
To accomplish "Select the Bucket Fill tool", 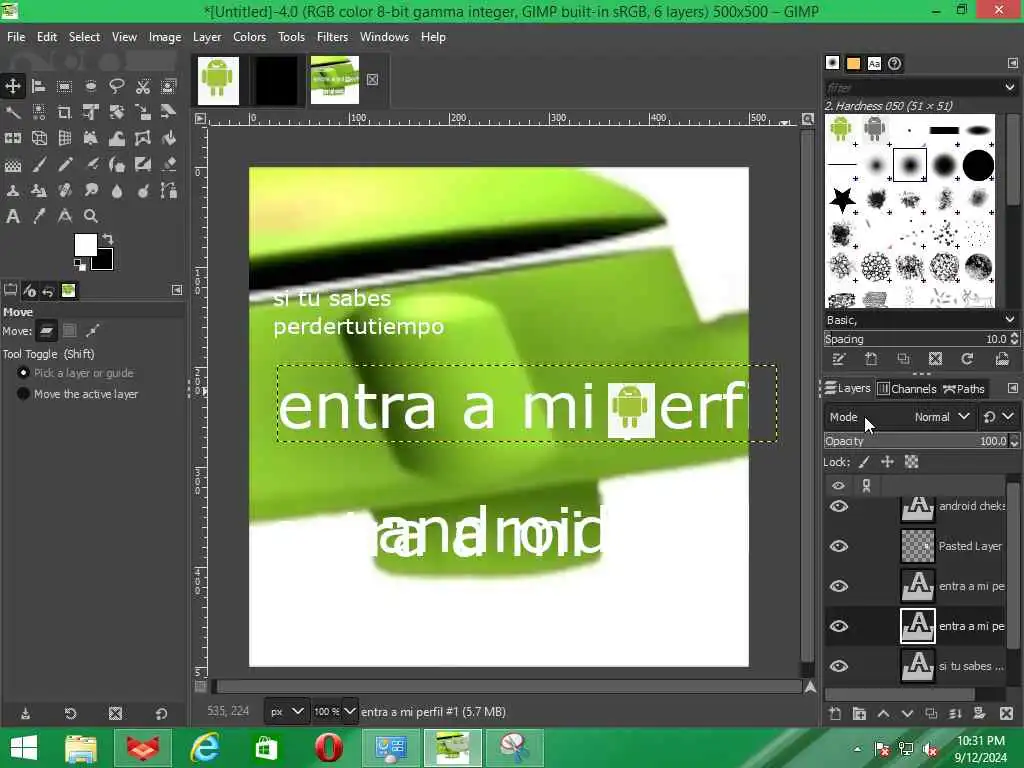I will click(169, 138).
